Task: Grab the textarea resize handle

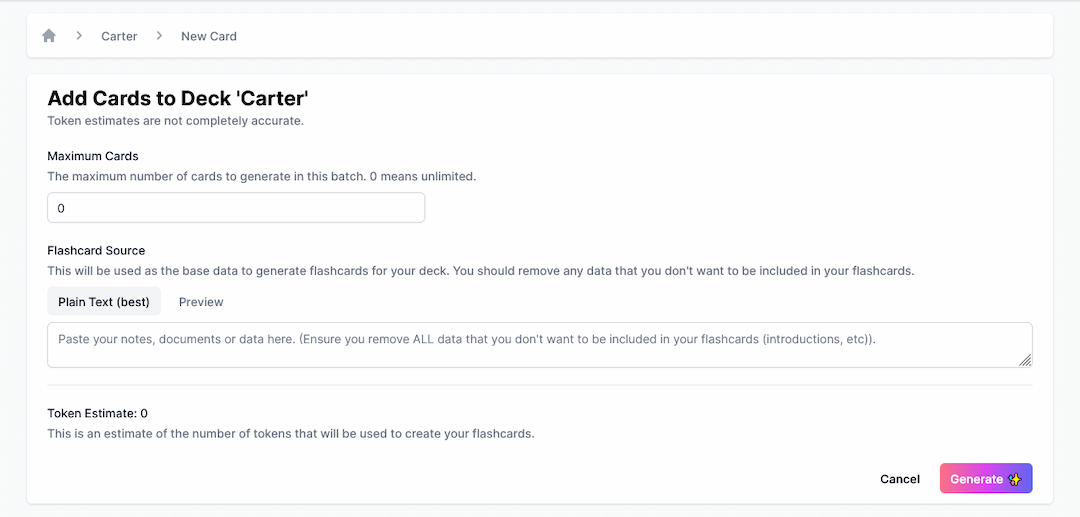Action: pos(1025,360)
